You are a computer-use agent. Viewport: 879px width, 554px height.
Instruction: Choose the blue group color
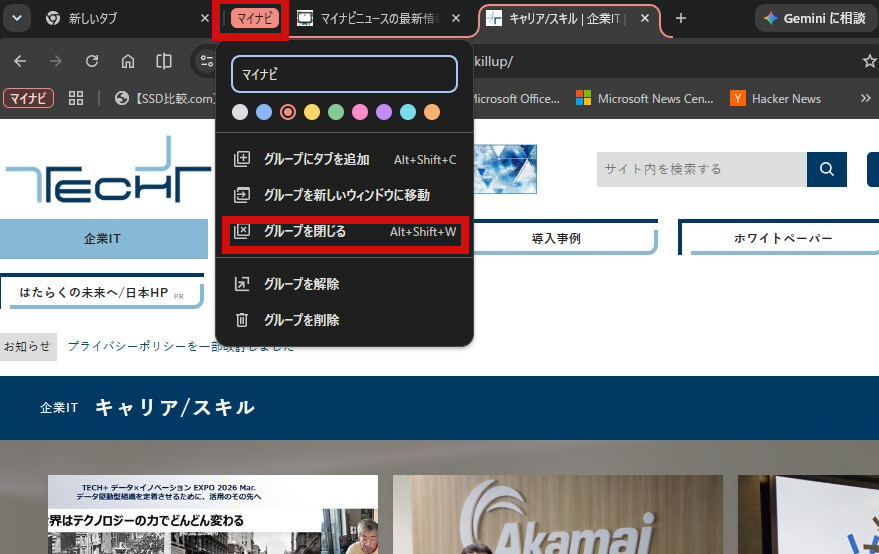click(264, 112)
